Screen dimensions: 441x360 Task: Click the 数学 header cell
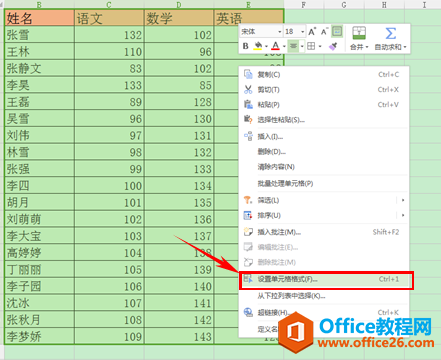click(179, 18)
